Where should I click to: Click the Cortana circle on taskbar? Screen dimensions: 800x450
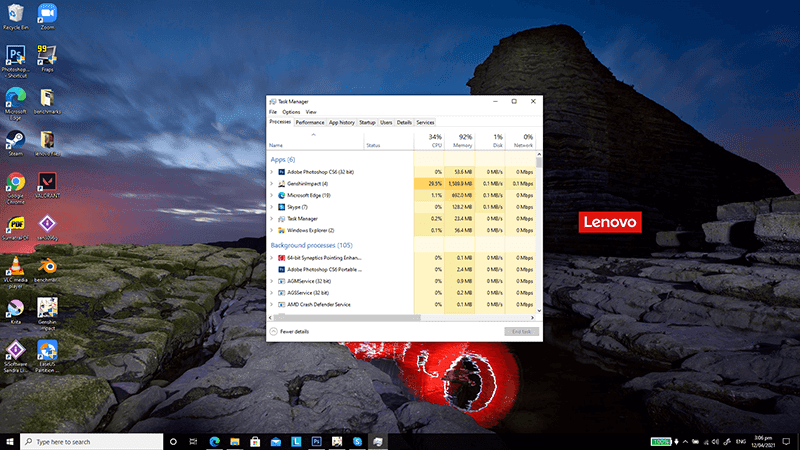173,442
